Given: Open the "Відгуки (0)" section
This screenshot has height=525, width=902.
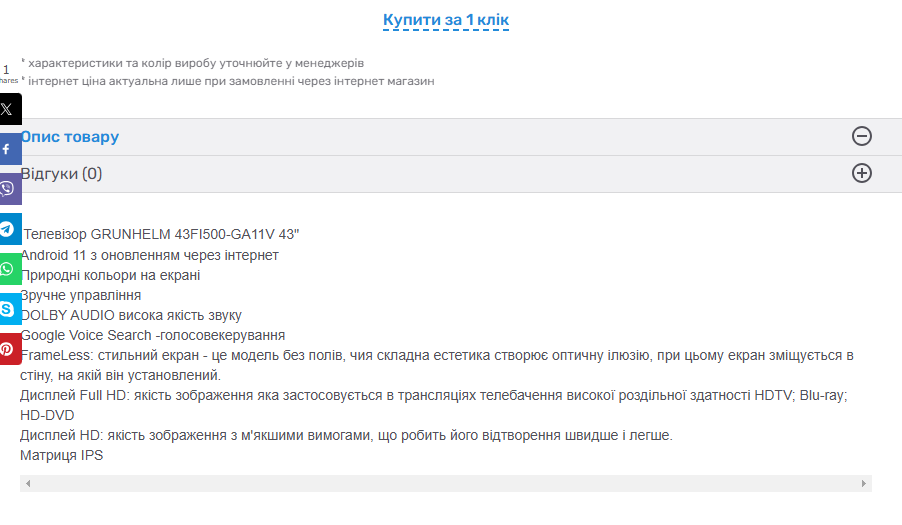Looking at the screenshot, I should point(62,174).
